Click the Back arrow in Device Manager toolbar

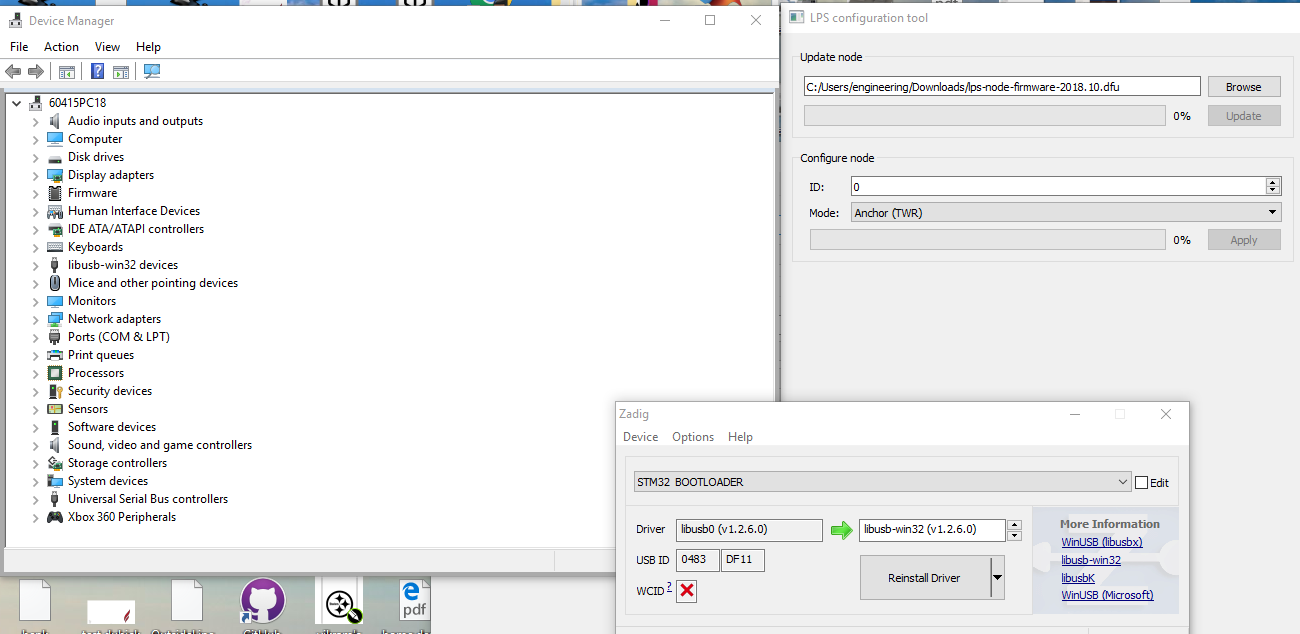13,72
